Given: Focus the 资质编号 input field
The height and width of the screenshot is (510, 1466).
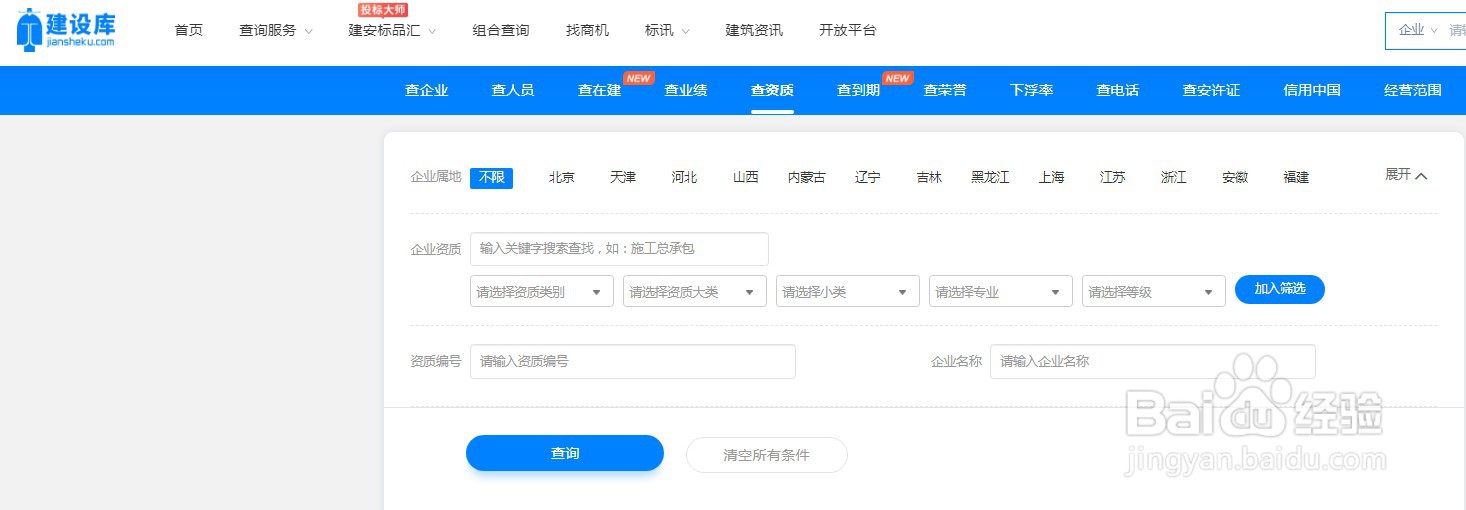Looking at the screenshot, I should coord(632,361).
